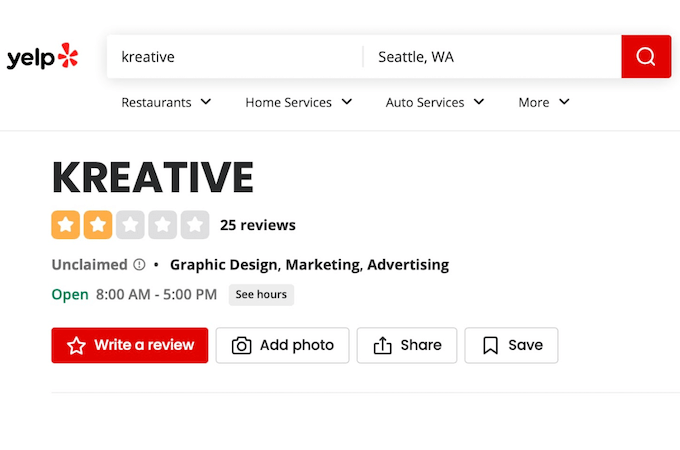Screen dimensions: 680x450
Task: Click the fourth rating star
Action: point(163,225)
